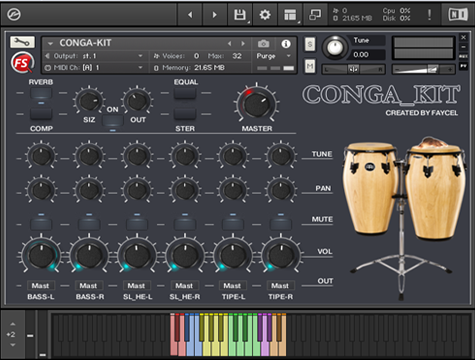Screen dimensions: 475x360
Task: Open BASS-L output Mast dropdown
Action: [40, 286]
